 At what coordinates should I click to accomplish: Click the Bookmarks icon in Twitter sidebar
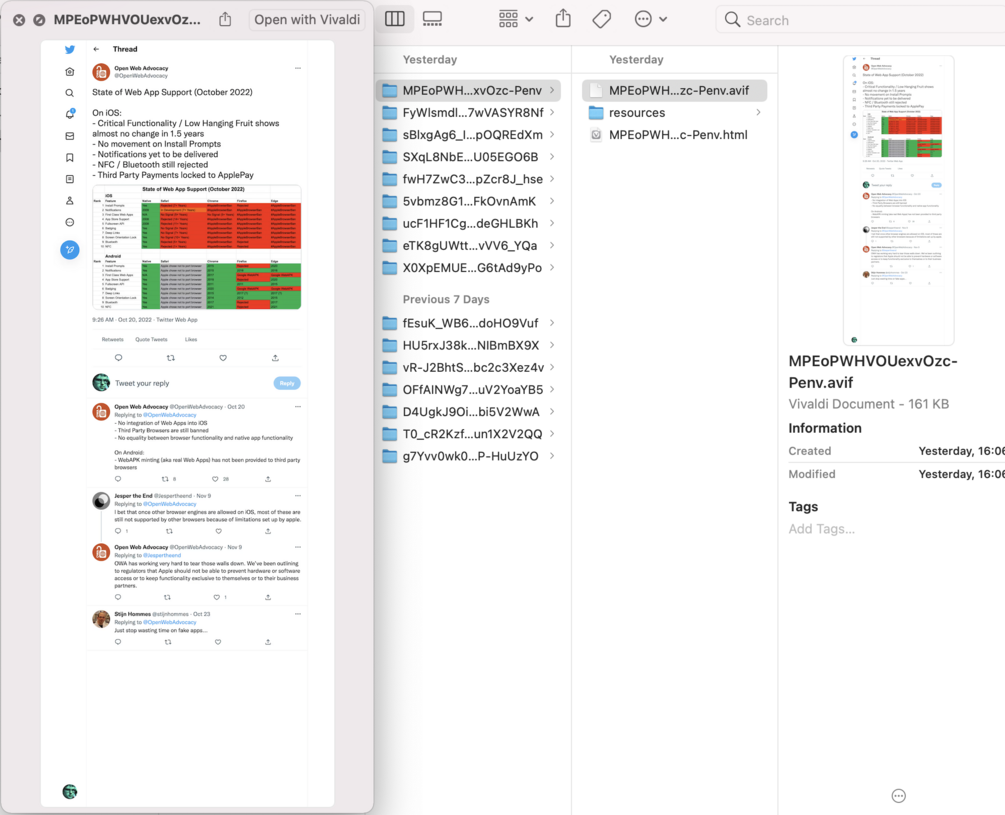[x=70, y=158]
